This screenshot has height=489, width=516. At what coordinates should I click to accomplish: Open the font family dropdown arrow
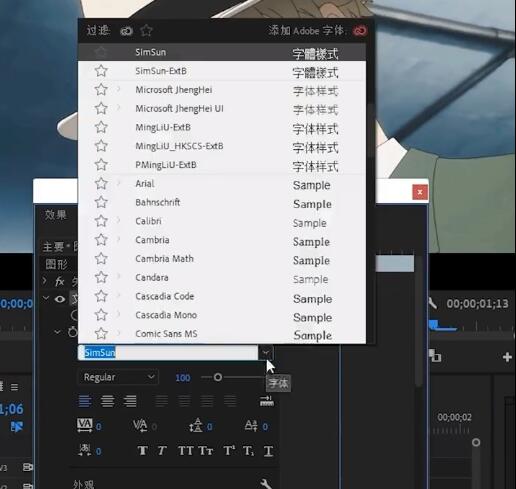266,353
